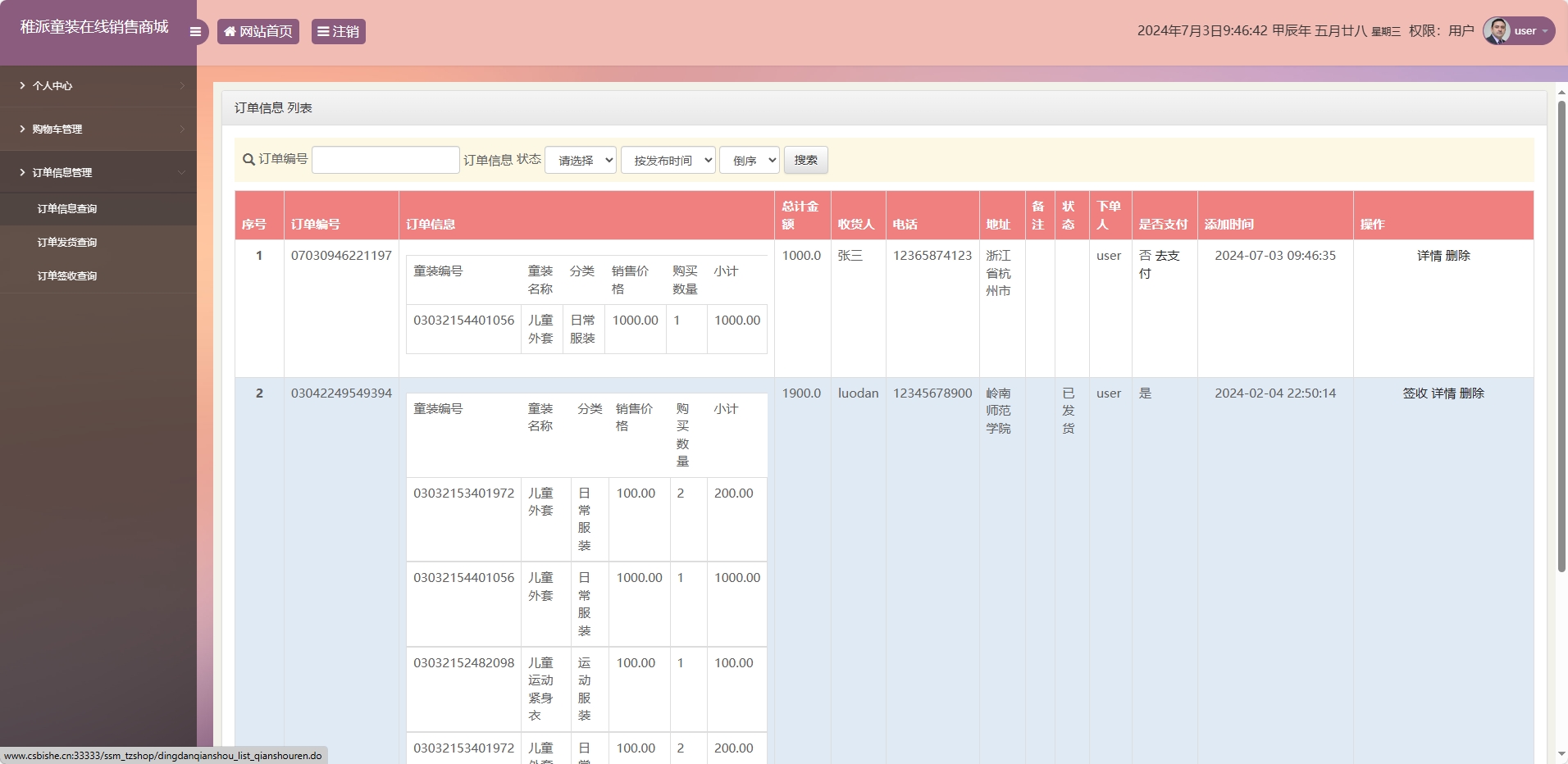Select 订单签收查询 in the sidebar
Image resolution: width=1568 pixels, height=764 pixels.
66,275
